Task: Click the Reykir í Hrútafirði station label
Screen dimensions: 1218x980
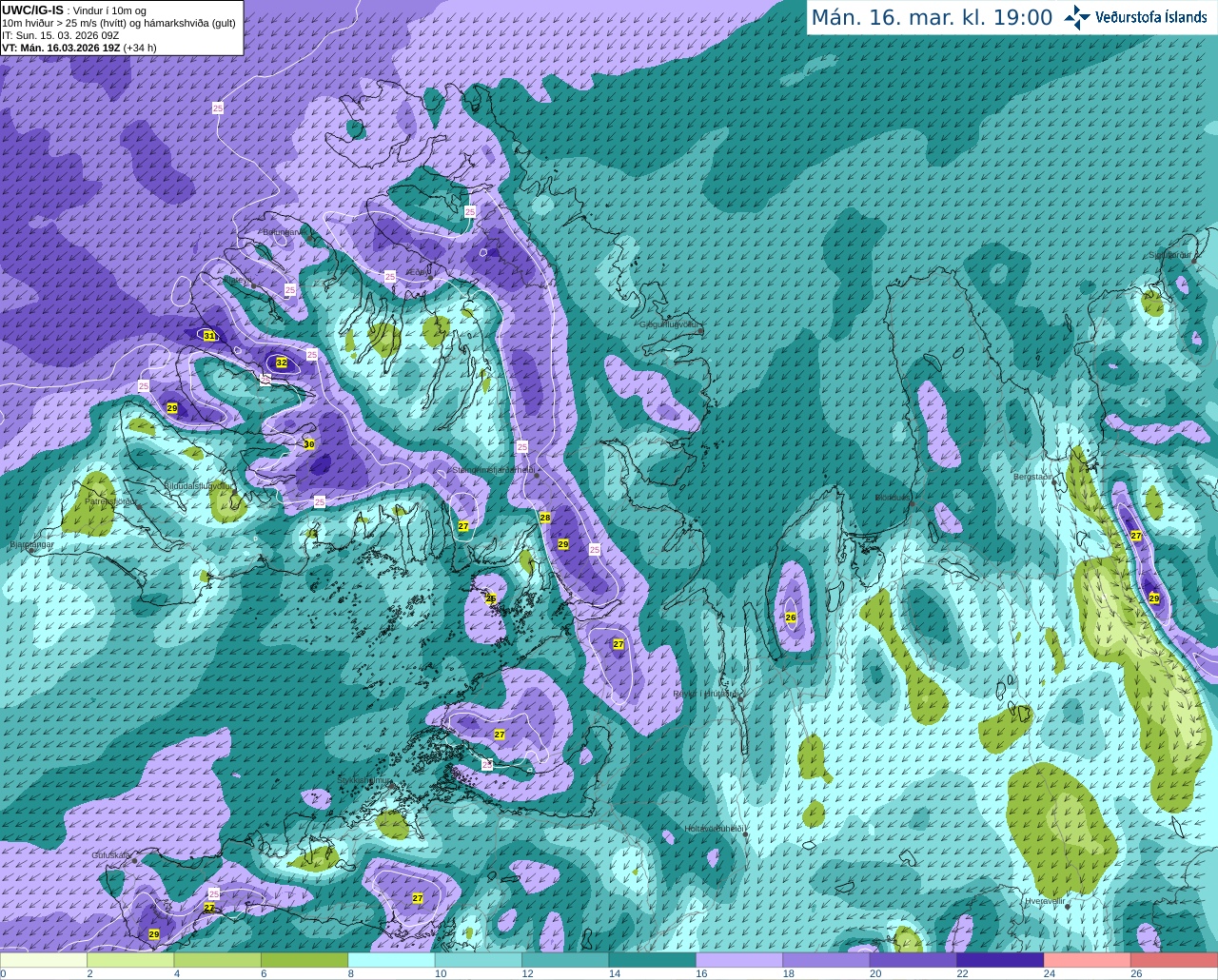Action: pos(706,694)
